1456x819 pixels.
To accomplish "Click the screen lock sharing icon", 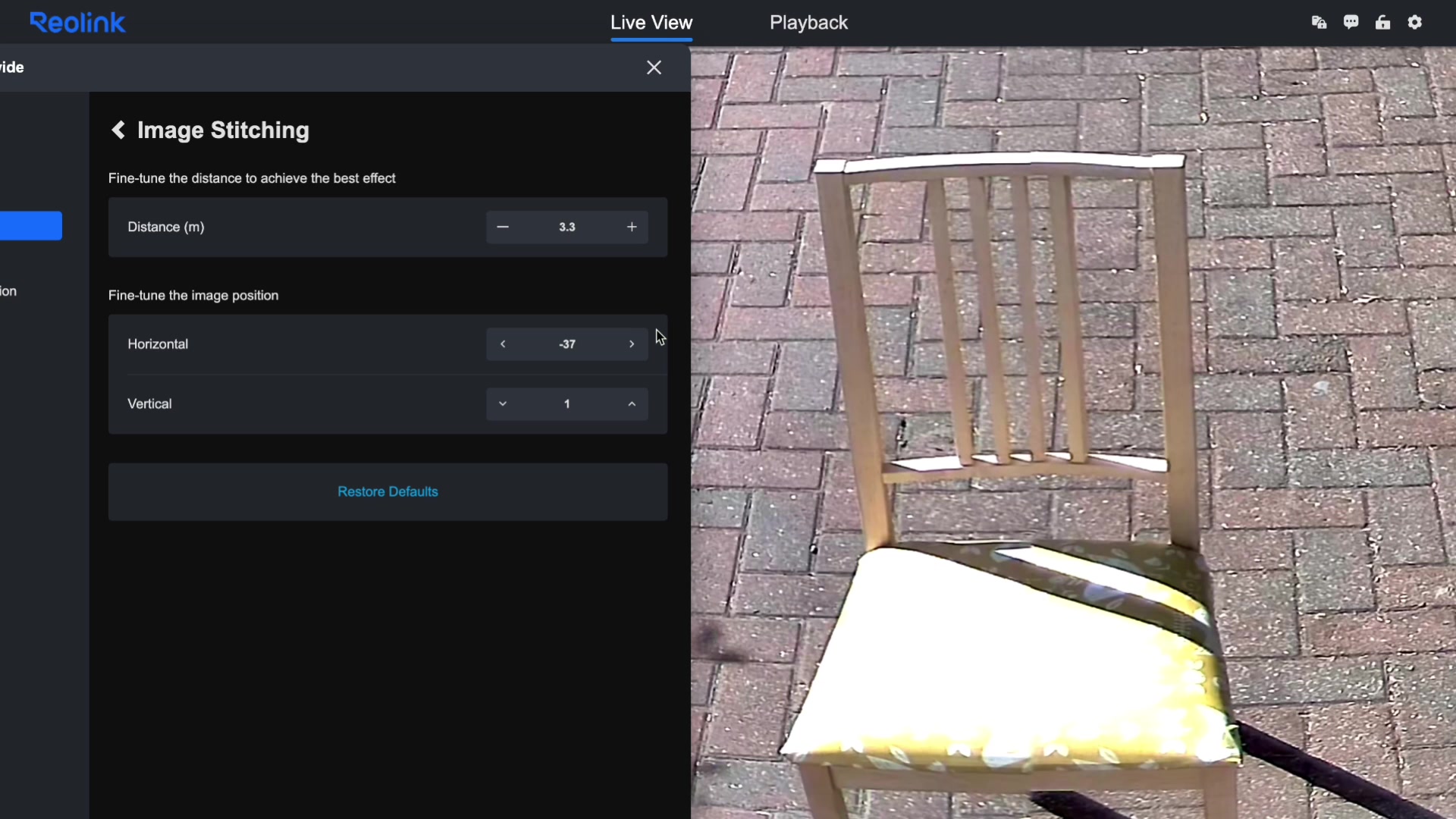I will (1319, 22).
